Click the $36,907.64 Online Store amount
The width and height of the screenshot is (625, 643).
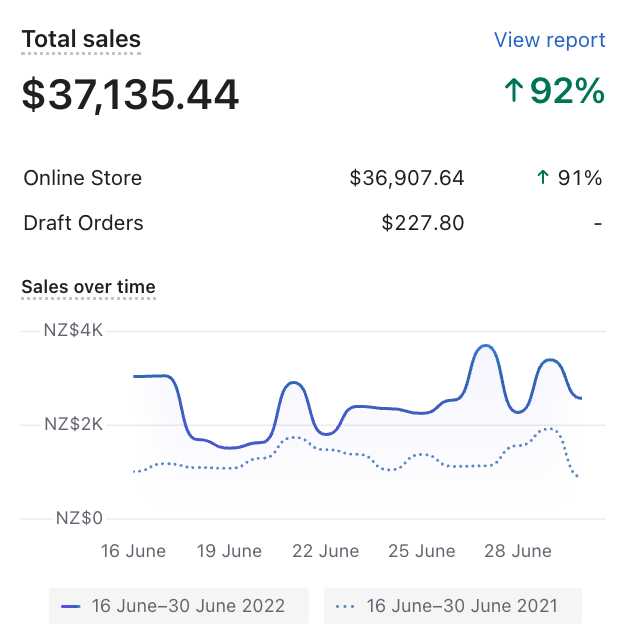click(x=407, y=178)
